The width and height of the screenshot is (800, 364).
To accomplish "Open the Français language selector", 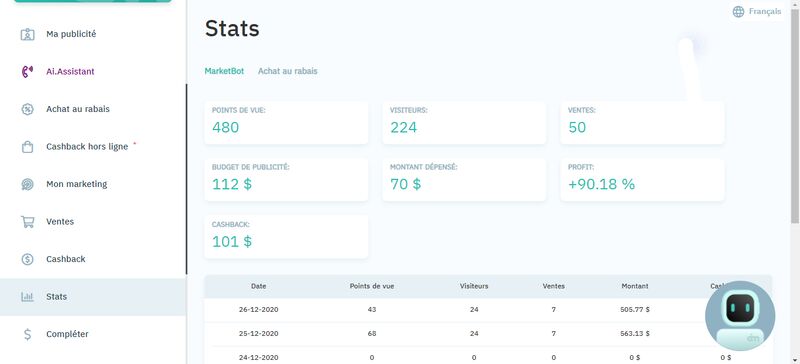I will coord(757,12).
